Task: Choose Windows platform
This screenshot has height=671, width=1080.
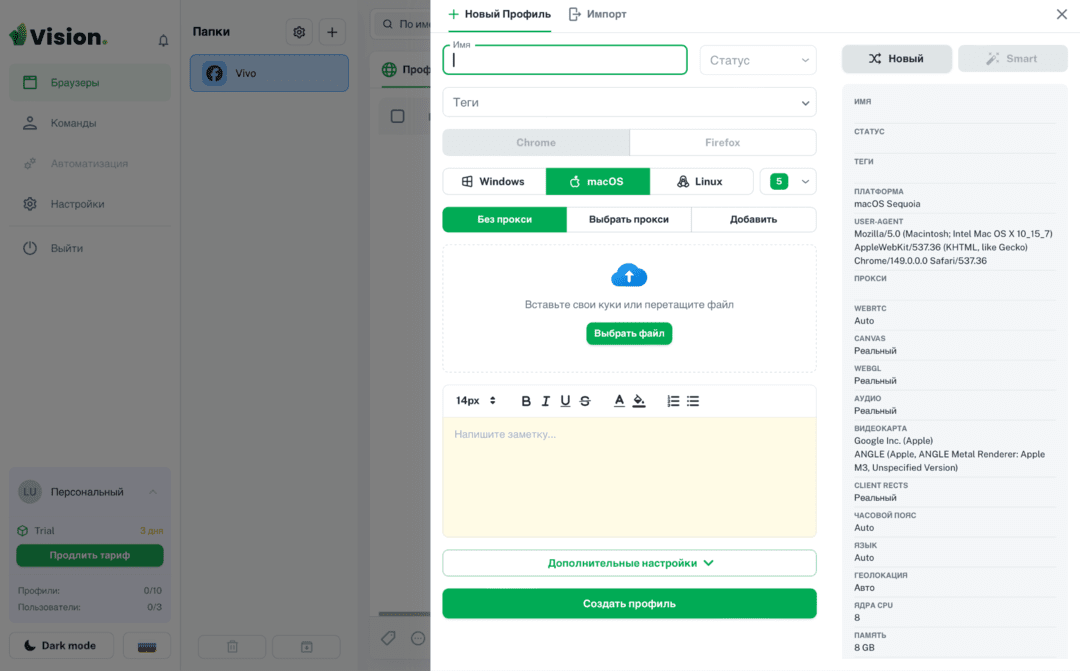Action: (x=494, y=182)
